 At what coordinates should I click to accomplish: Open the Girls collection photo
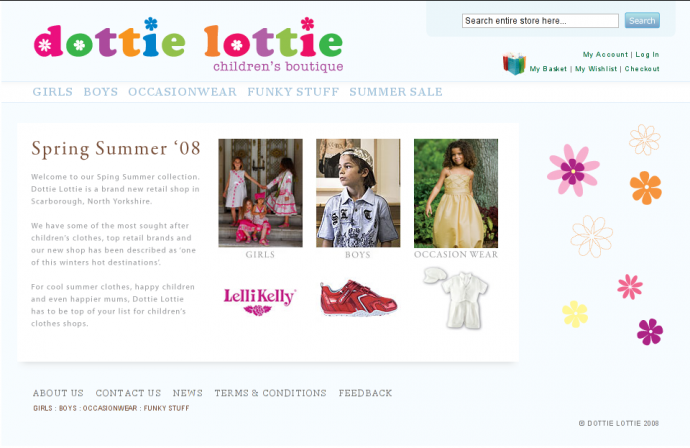pyautogui.click(x=261, y=193)
